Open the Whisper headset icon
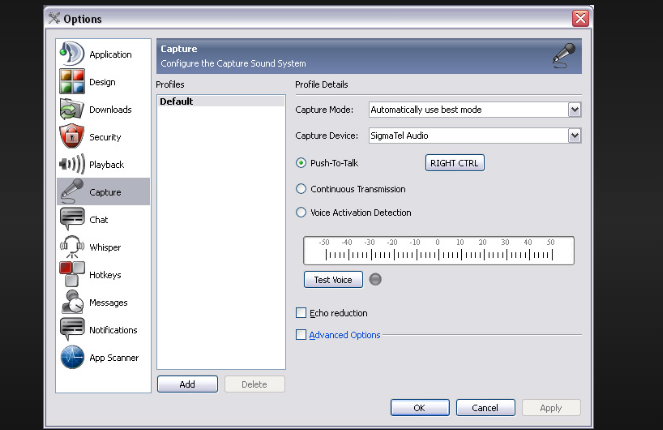This screenshot has height=430, width=663. [x=72, y=247]
